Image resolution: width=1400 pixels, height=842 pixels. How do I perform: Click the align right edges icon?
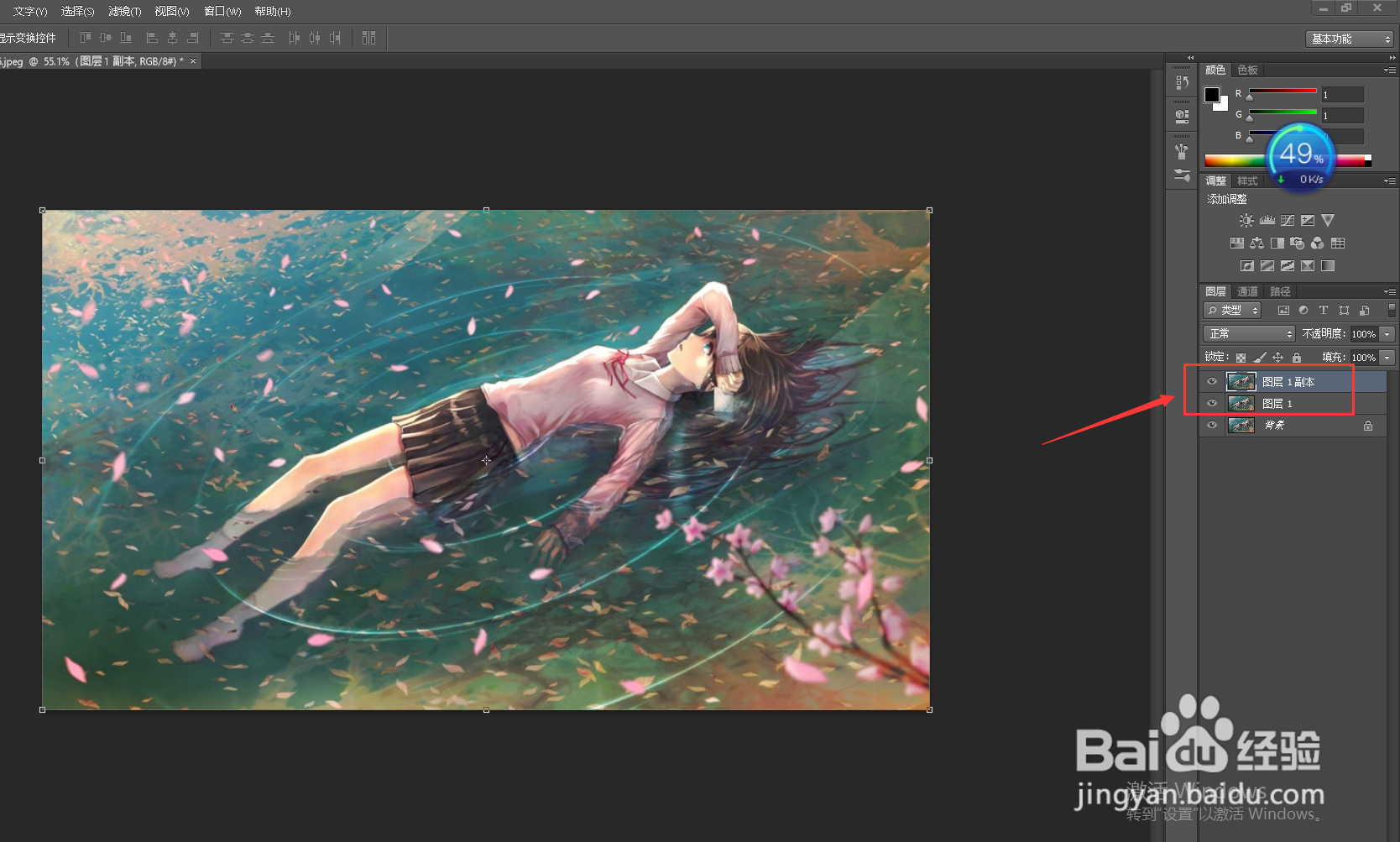point(192,38)
